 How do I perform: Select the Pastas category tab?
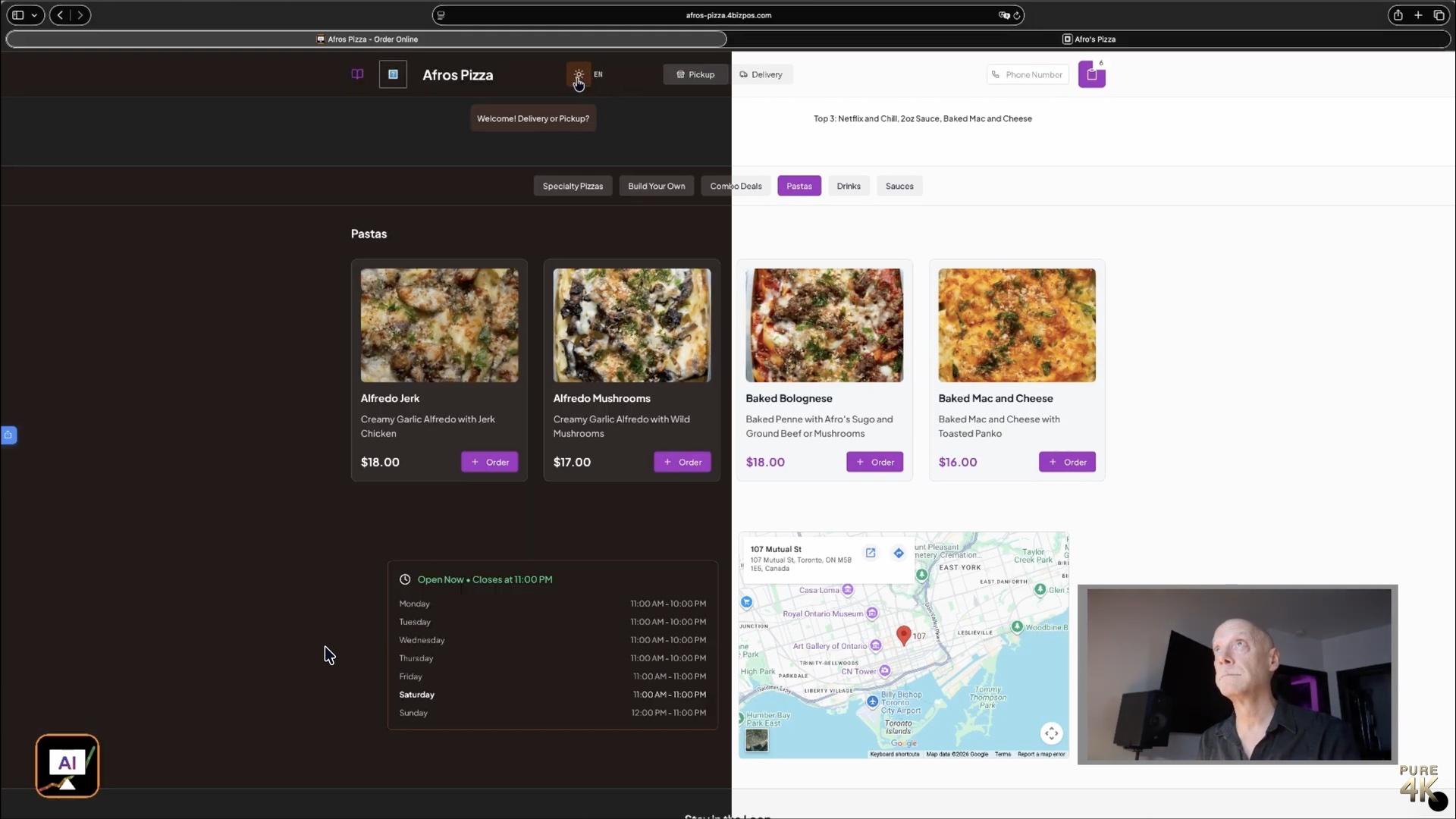799,186
